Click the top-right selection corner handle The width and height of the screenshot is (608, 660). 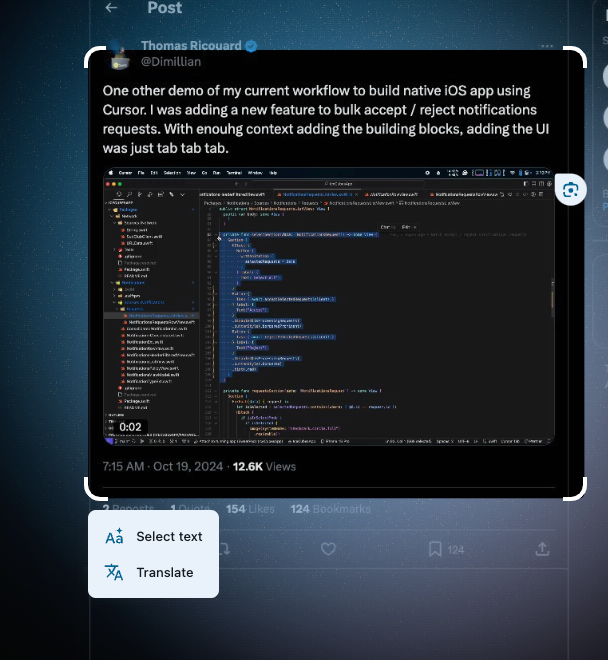(576, 56)
